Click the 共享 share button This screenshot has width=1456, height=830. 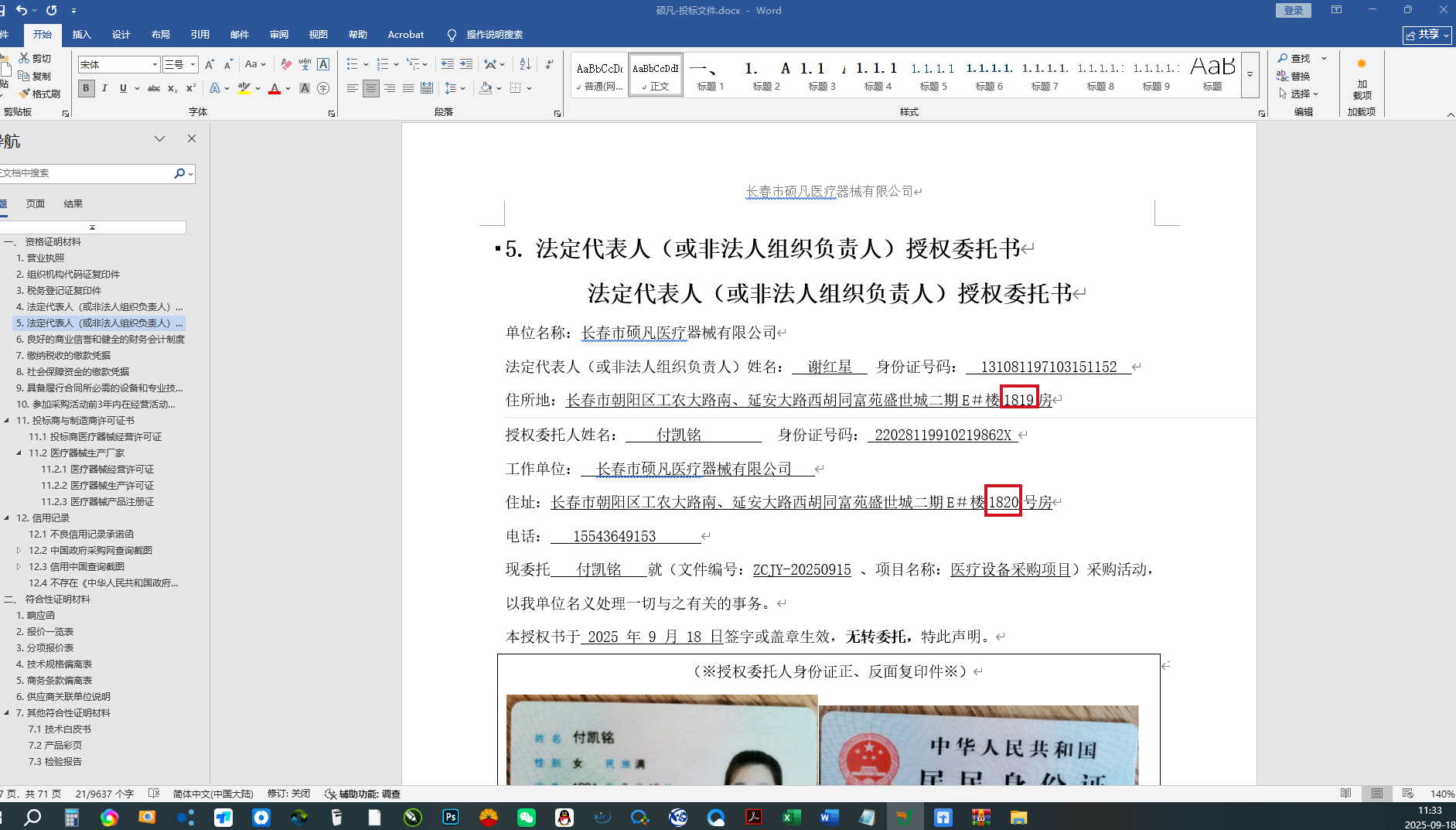pyautogui.click(x=1427, y=35)
